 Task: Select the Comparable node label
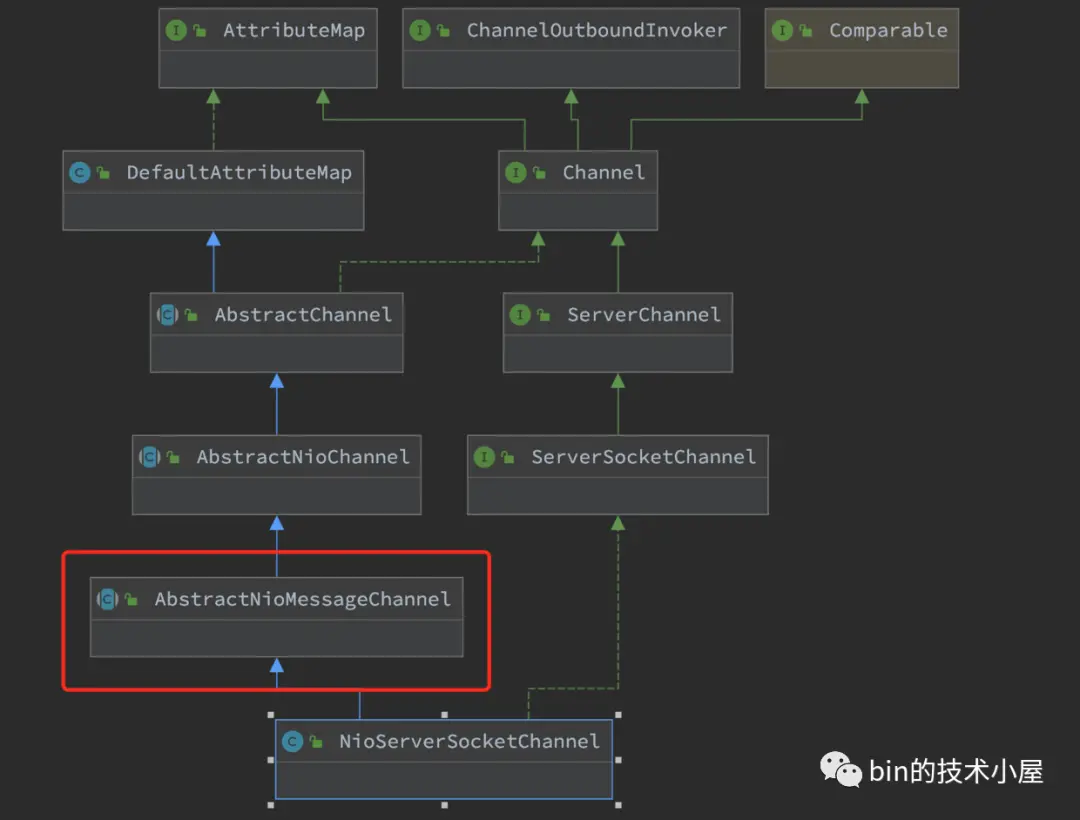(889, 31)
